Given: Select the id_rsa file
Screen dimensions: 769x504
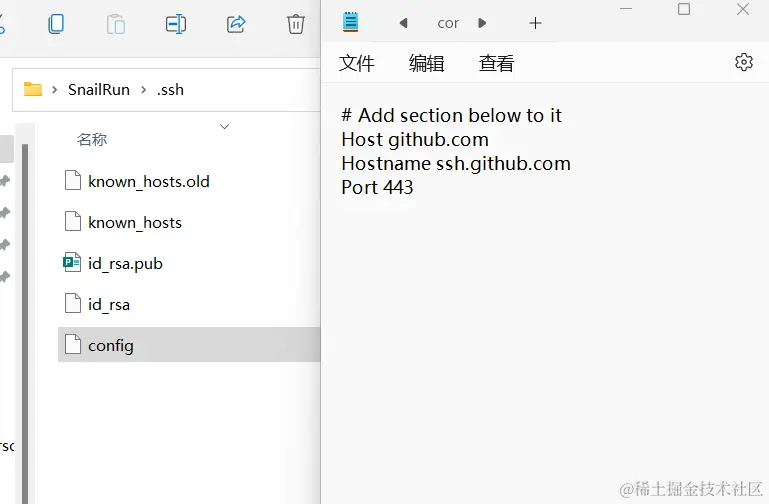Looking at the screenshot, I should pos(189,304).
